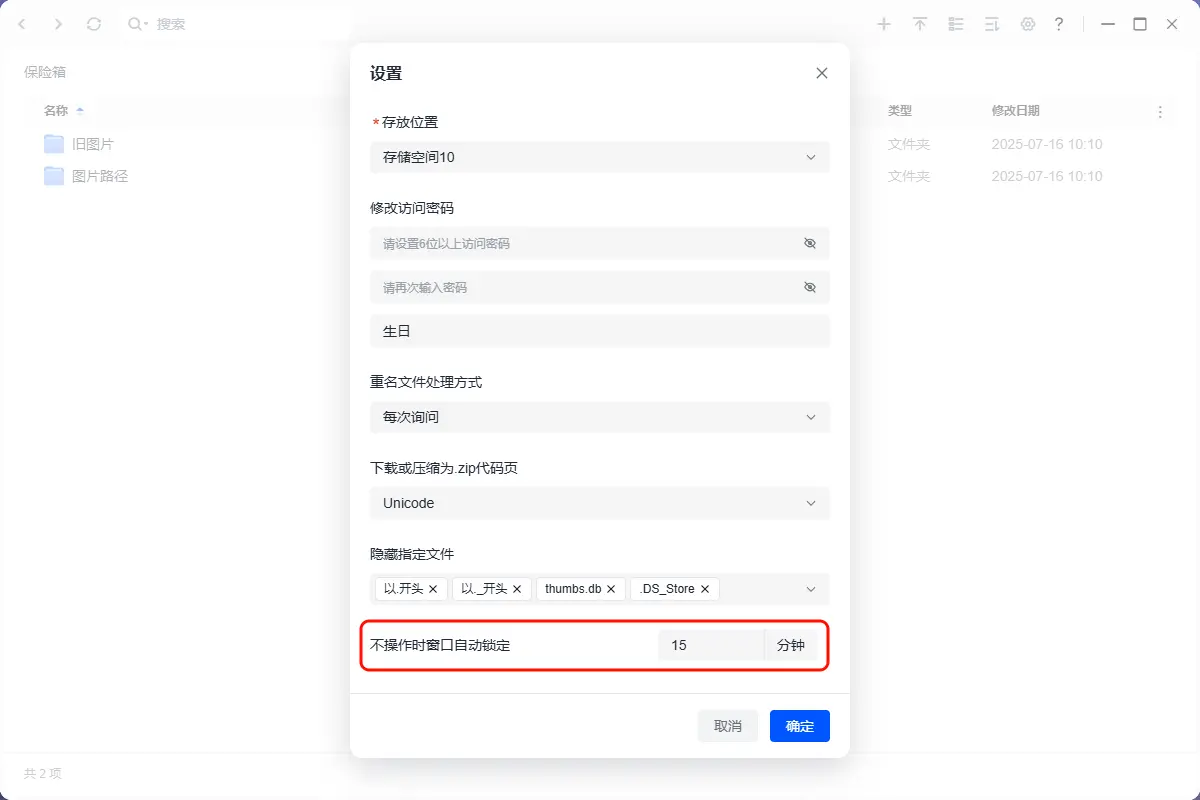The width and height of the screenshot is (1200, 800).
Task: Toggle visibility of confirm password field
Action: click(x=810, y=287)
